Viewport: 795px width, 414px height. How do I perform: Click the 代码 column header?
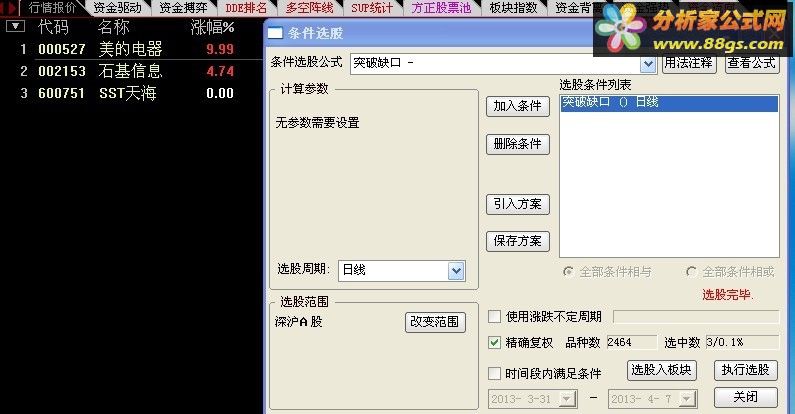[x=53, y=27]
